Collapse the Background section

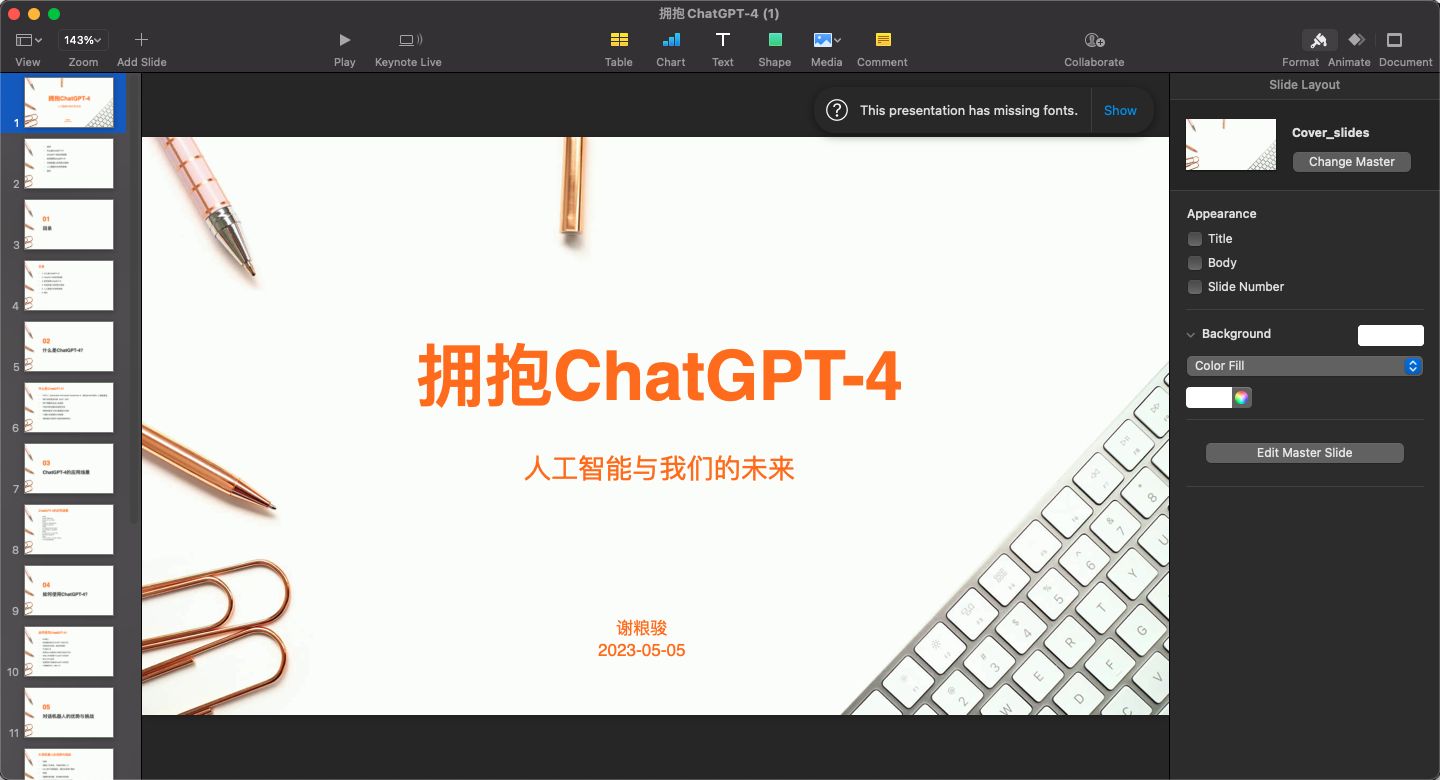(x=1191, y=334)
